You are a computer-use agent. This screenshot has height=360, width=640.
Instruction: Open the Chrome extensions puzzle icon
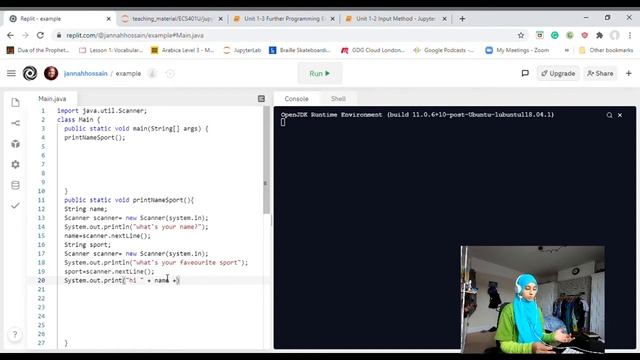[600, 36]
